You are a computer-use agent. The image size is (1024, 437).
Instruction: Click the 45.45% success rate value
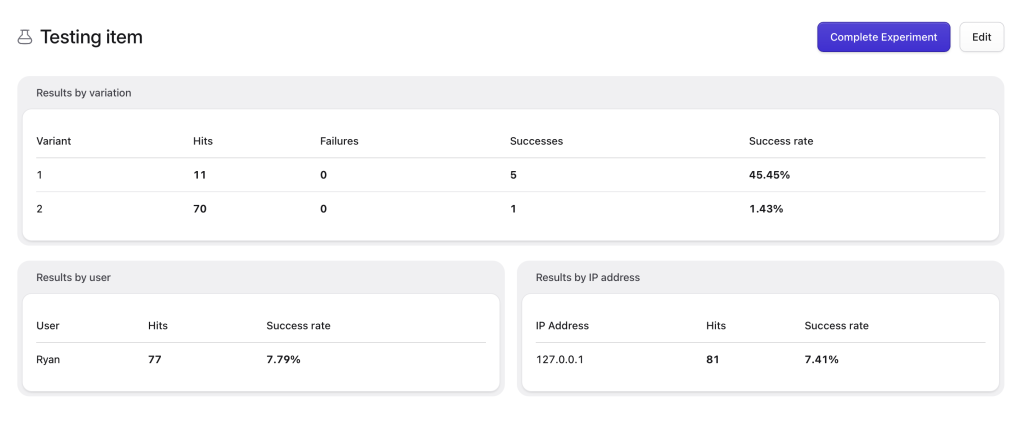[769, 175]
